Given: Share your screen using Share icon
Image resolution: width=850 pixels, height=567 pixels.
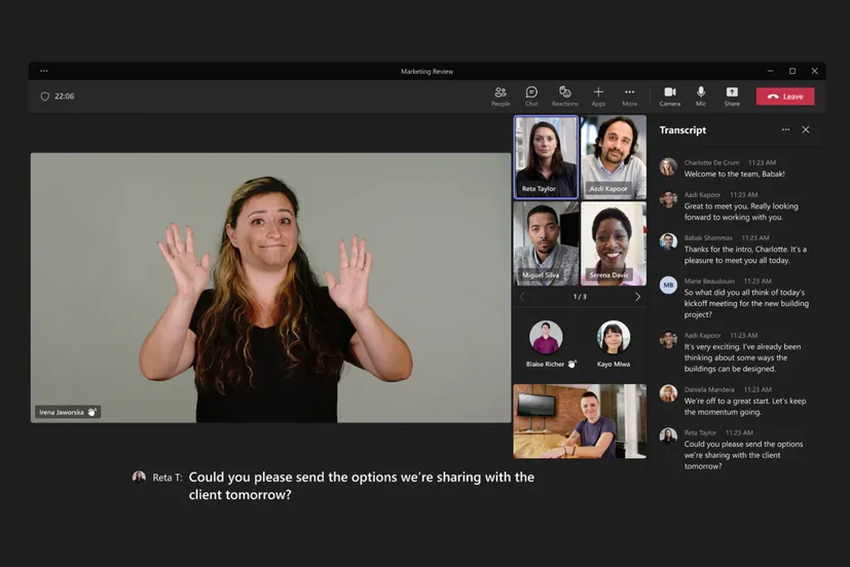Looking at the screenshot, I should (x=732, y=95).
